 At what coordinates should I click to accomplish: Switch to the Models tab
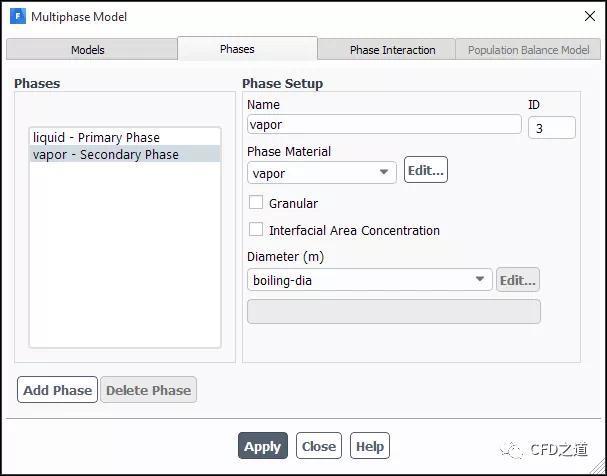tap(88, 50)
